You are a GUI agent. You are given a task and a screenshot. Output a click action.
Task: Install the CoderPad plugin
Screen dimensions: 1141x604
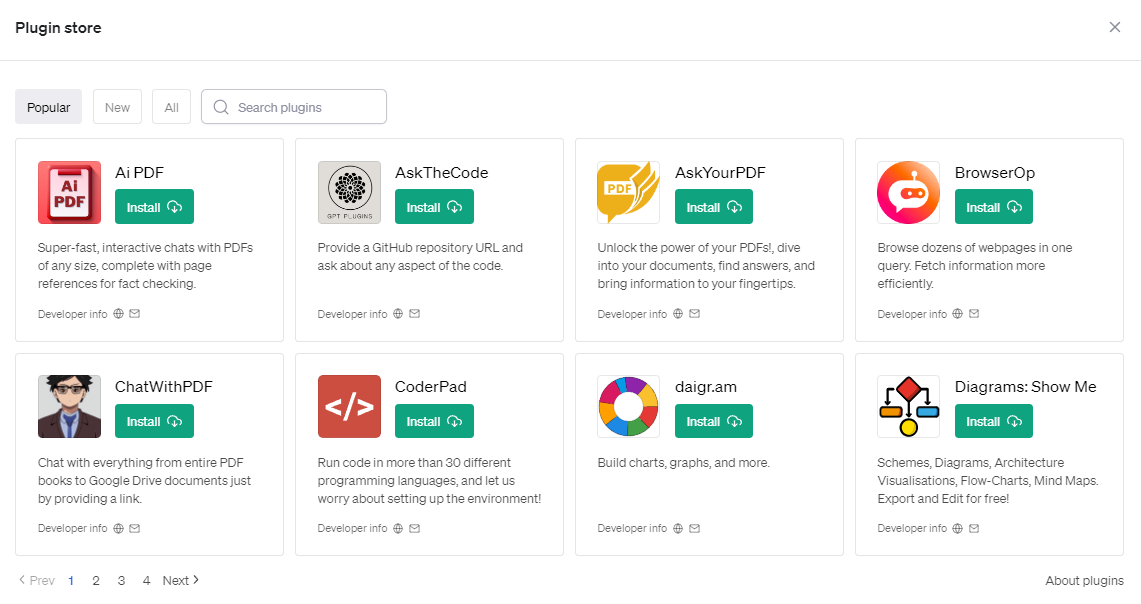[x=434, y=421]
